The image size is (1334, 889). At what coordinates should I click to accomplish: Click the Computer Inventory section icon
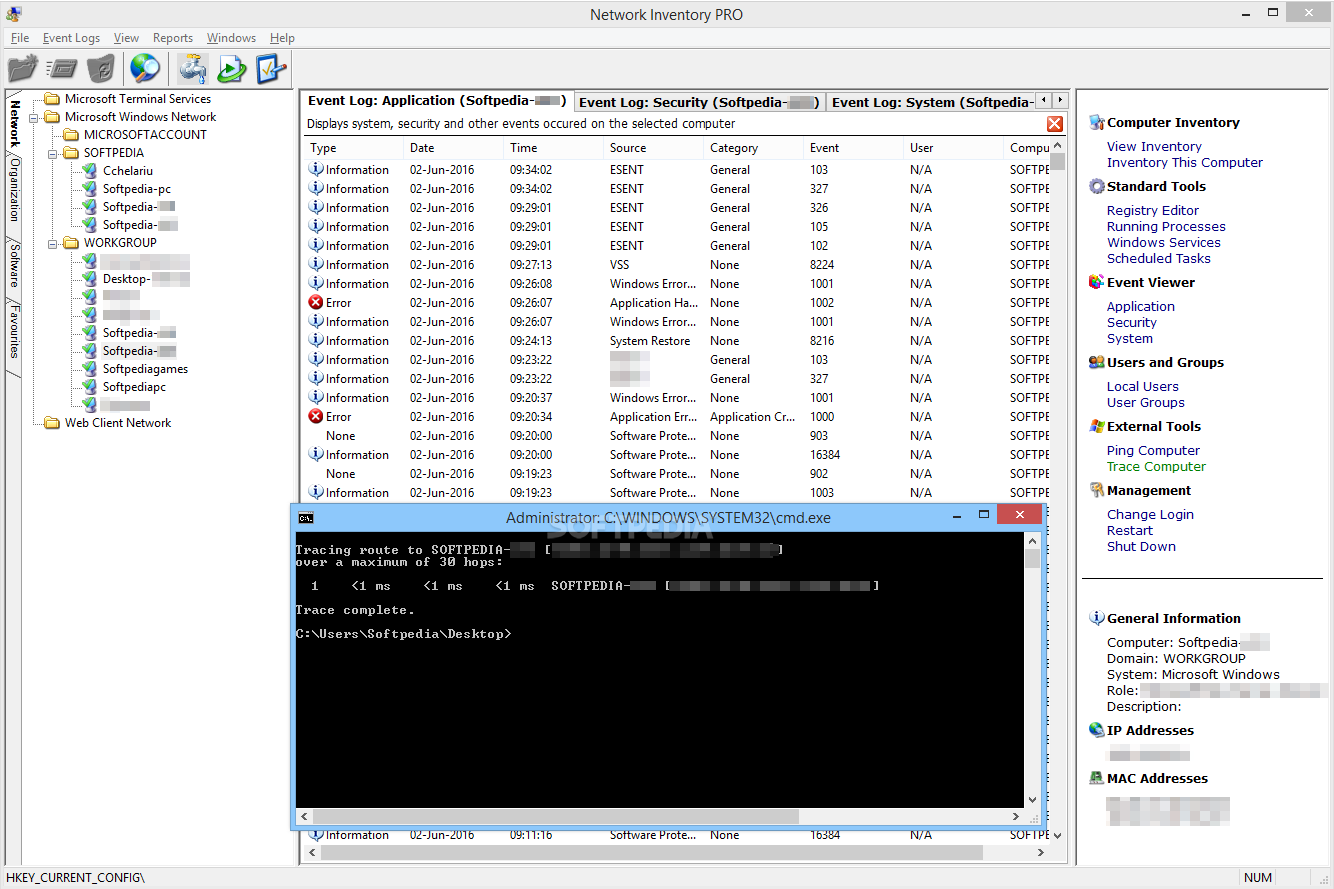pos(1097,122)
